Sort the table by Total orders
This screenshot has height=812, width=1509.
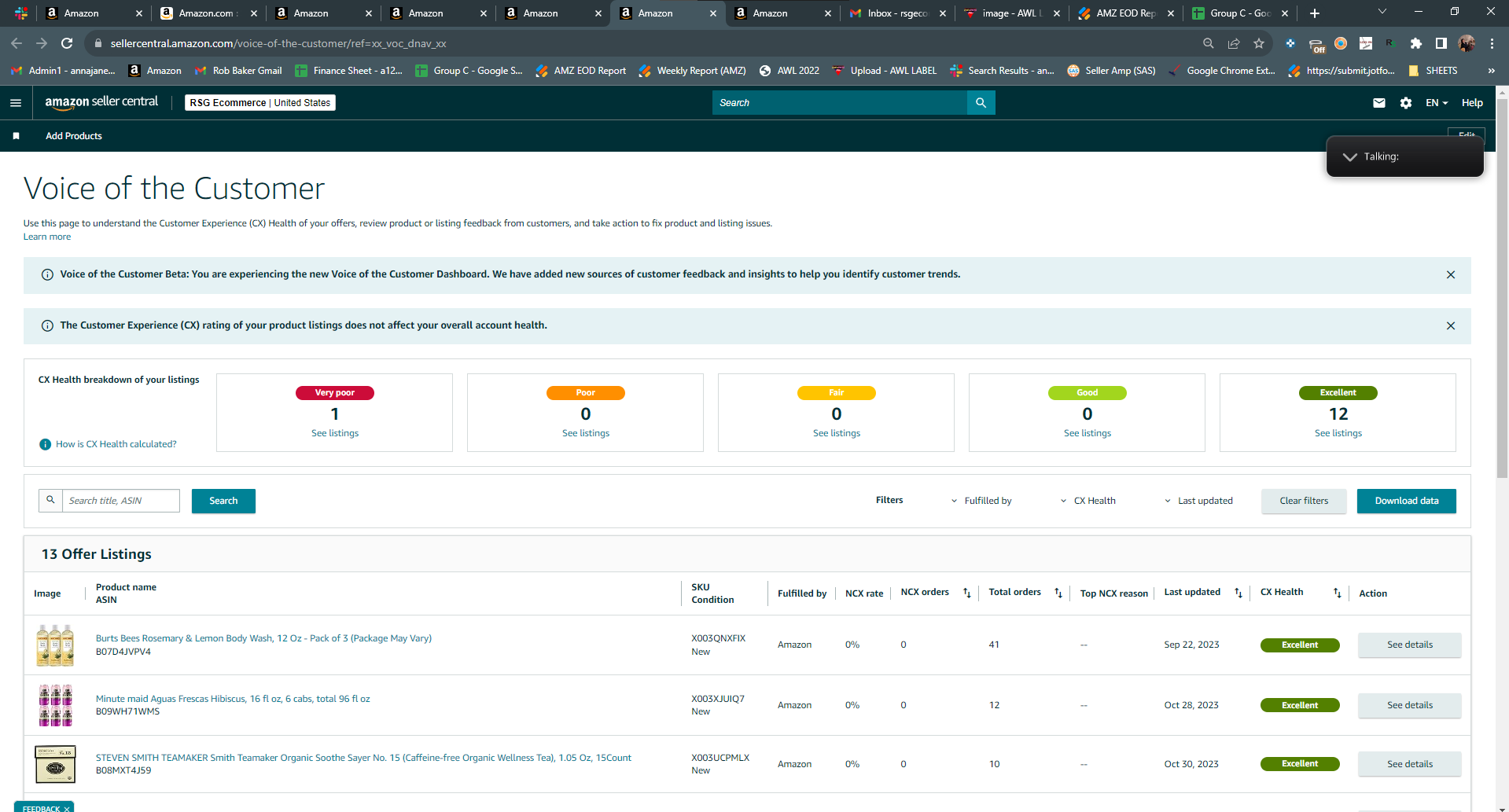coord(1058,593)
